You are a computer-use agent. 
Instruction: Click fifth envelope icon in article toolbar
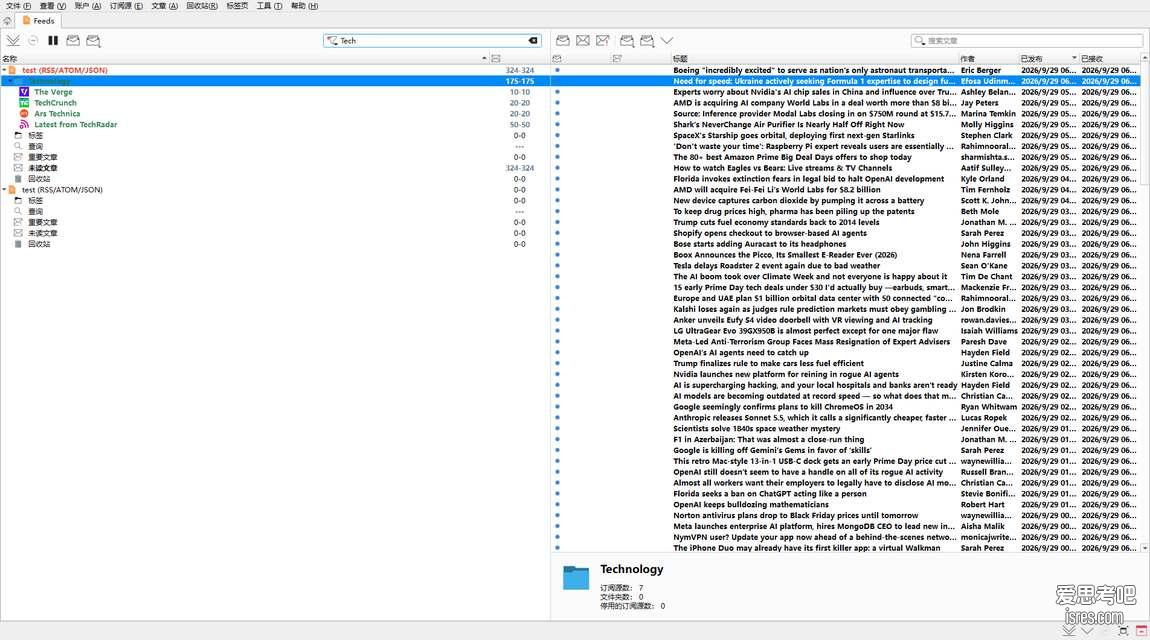click(647, 40)
